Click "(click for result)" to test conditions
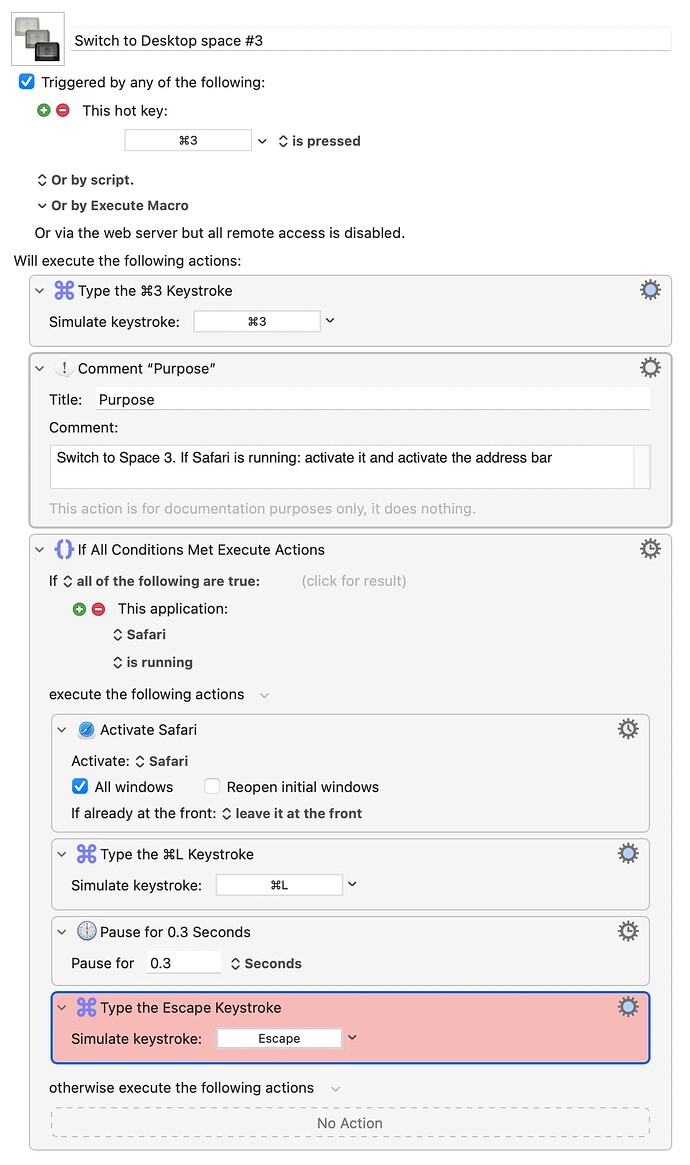This screenshot has height=1165, width=690. point(354,581)
